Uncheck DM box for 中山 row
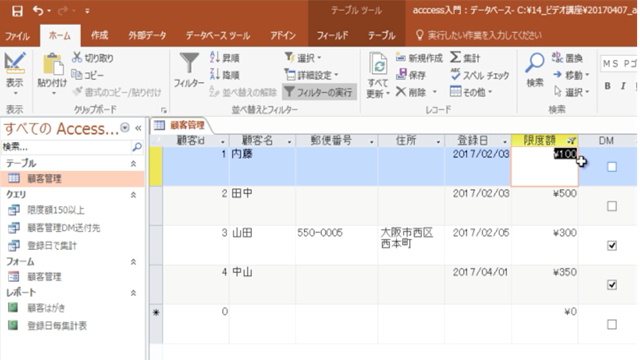The image size is (640, 360). [612, 285]
